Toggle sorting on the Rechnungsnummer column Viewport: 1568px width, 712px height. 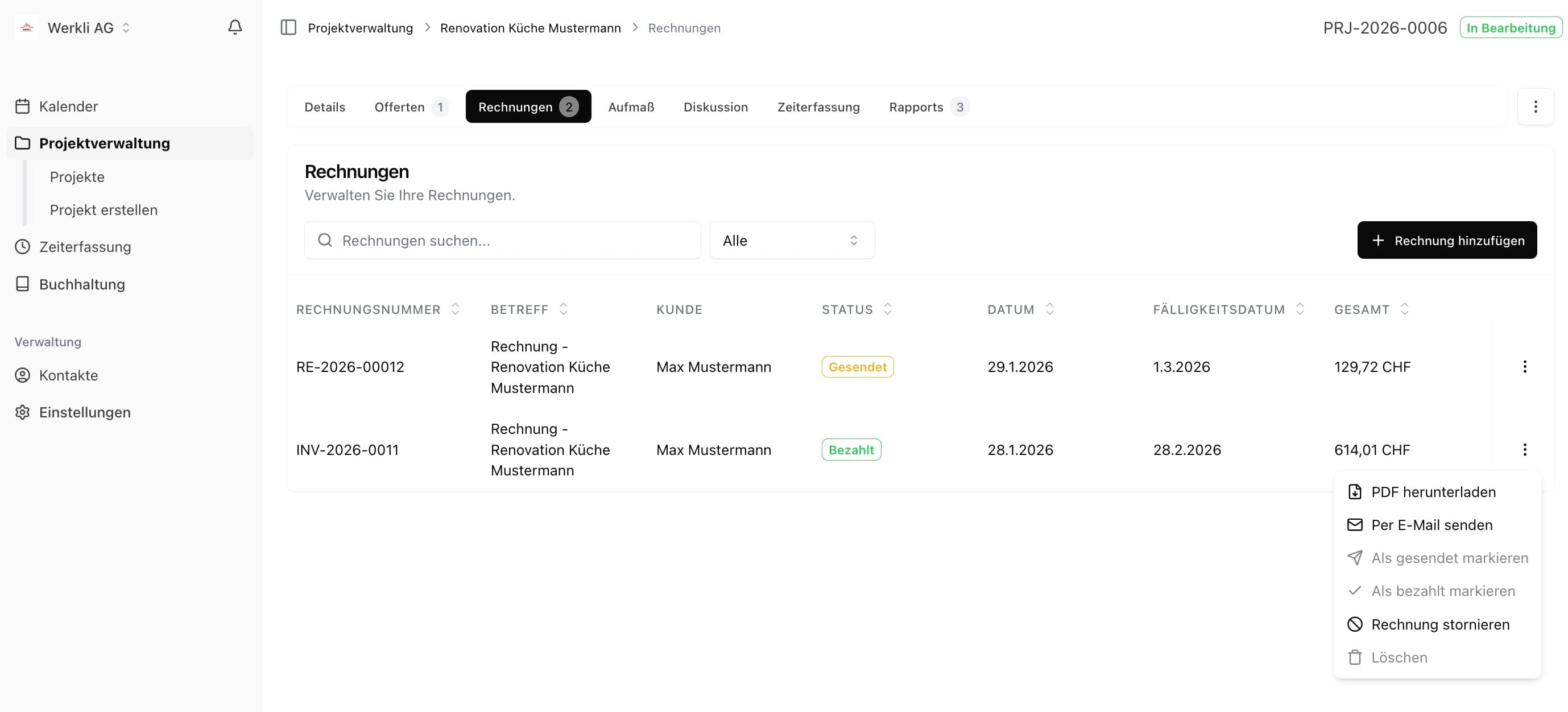pos(456,309)
